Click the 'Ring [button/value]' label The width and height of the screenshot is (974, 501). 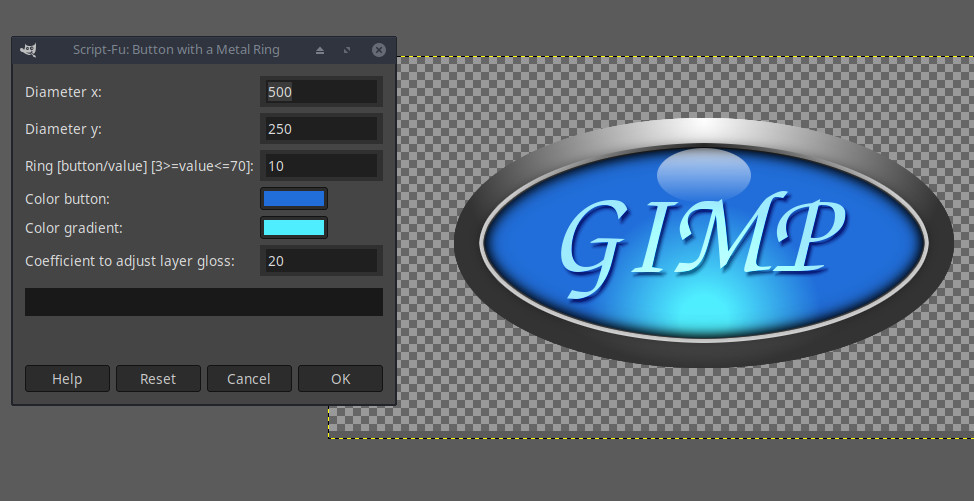[139, 166]
